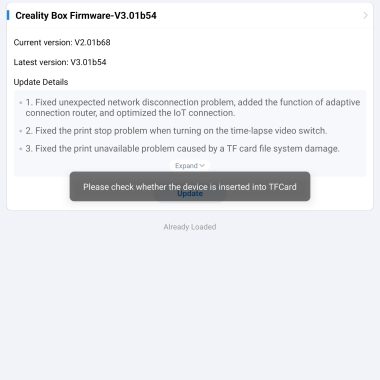Tap the Update button

pyautogui.click(x=190, y=194)
